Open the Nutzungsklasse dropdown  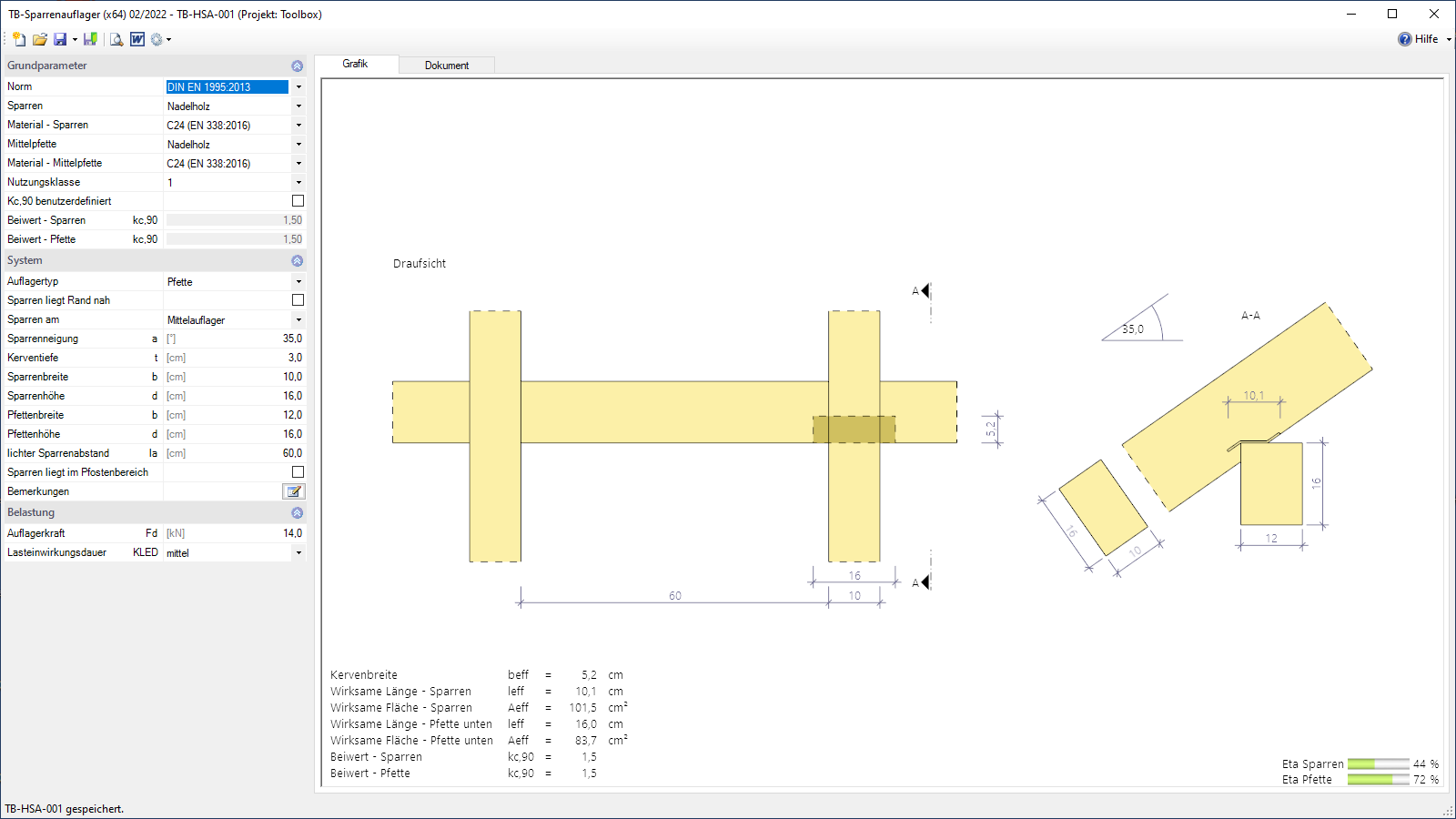298,183
